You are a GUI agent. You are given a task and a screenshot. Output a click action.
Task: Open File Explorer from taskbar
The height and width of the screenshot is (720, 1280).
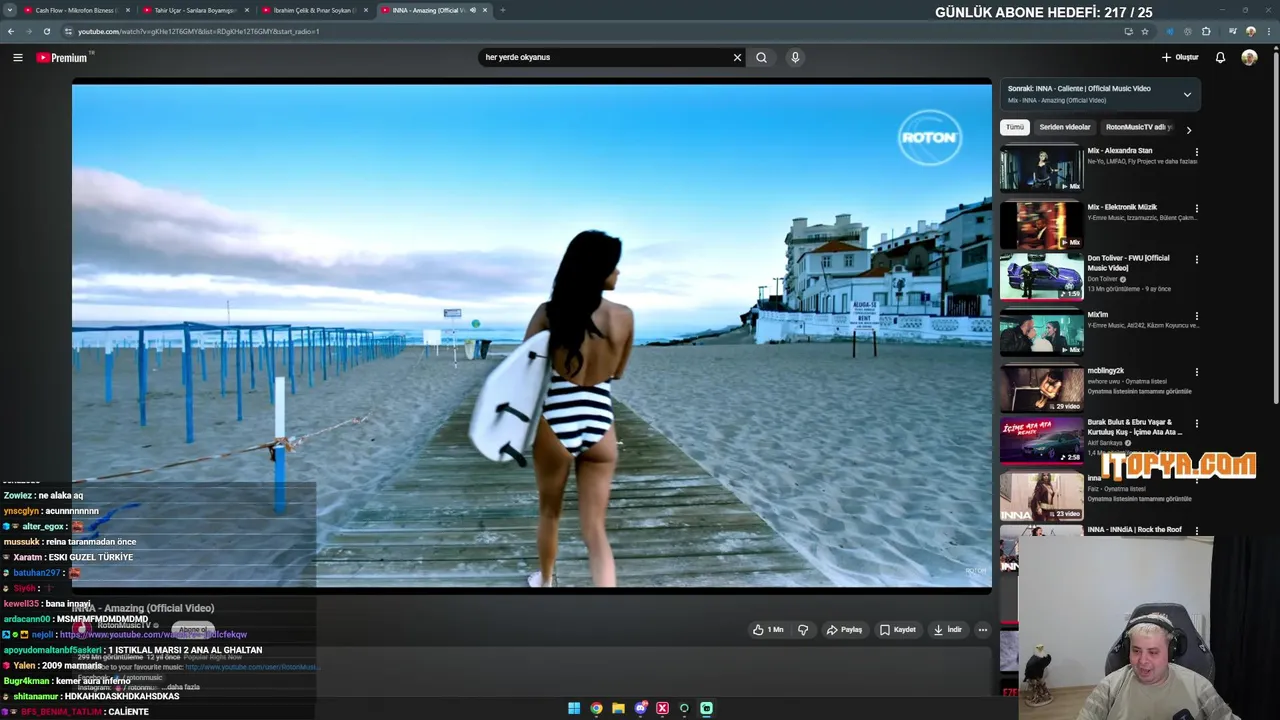(618, 708)
